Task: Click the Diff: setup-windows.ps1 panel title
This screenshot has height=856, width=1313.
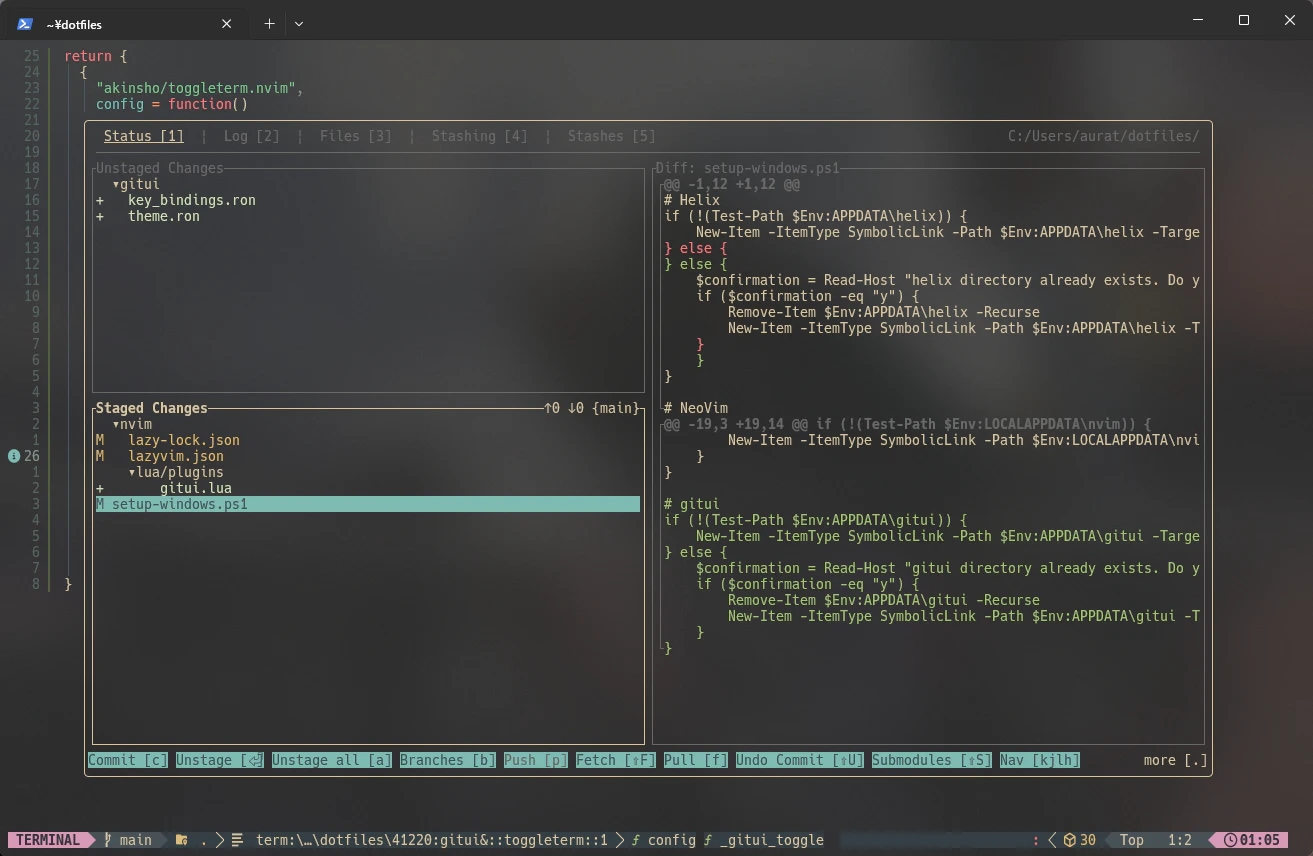Action: (748, 168)
